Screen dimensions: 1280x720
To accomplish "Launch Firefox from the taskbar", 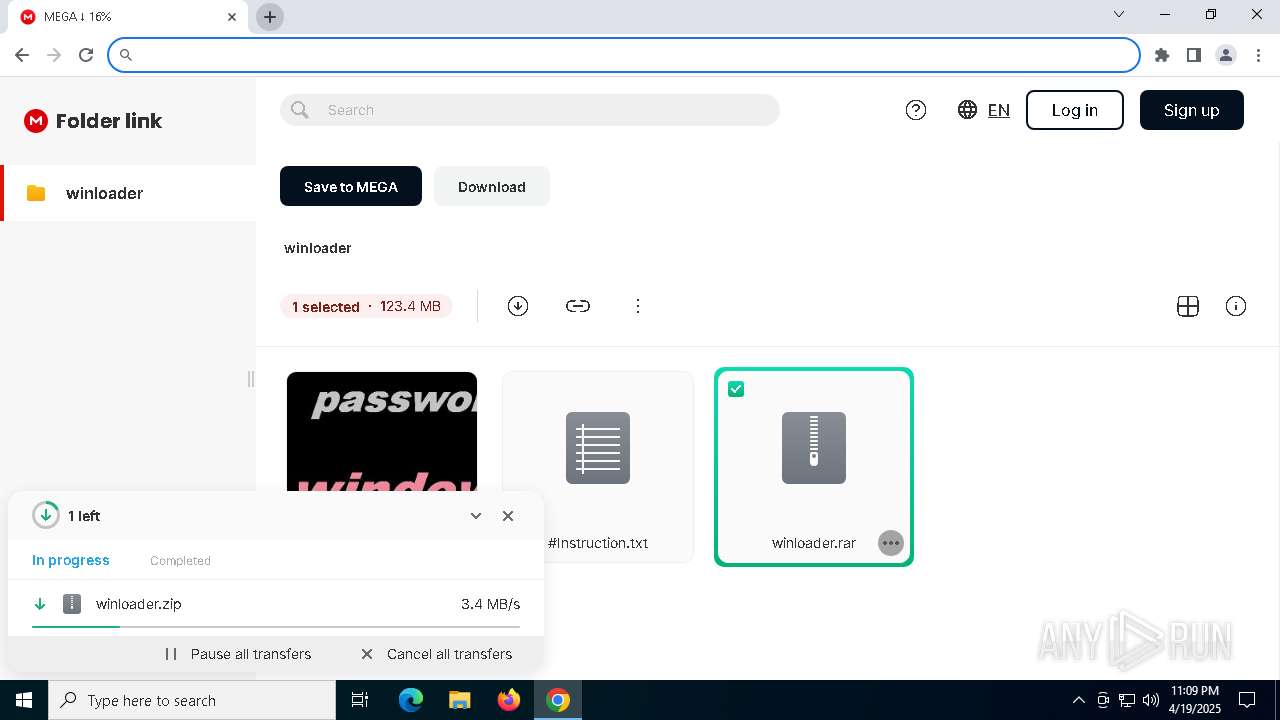I will [x=509, y=700].
